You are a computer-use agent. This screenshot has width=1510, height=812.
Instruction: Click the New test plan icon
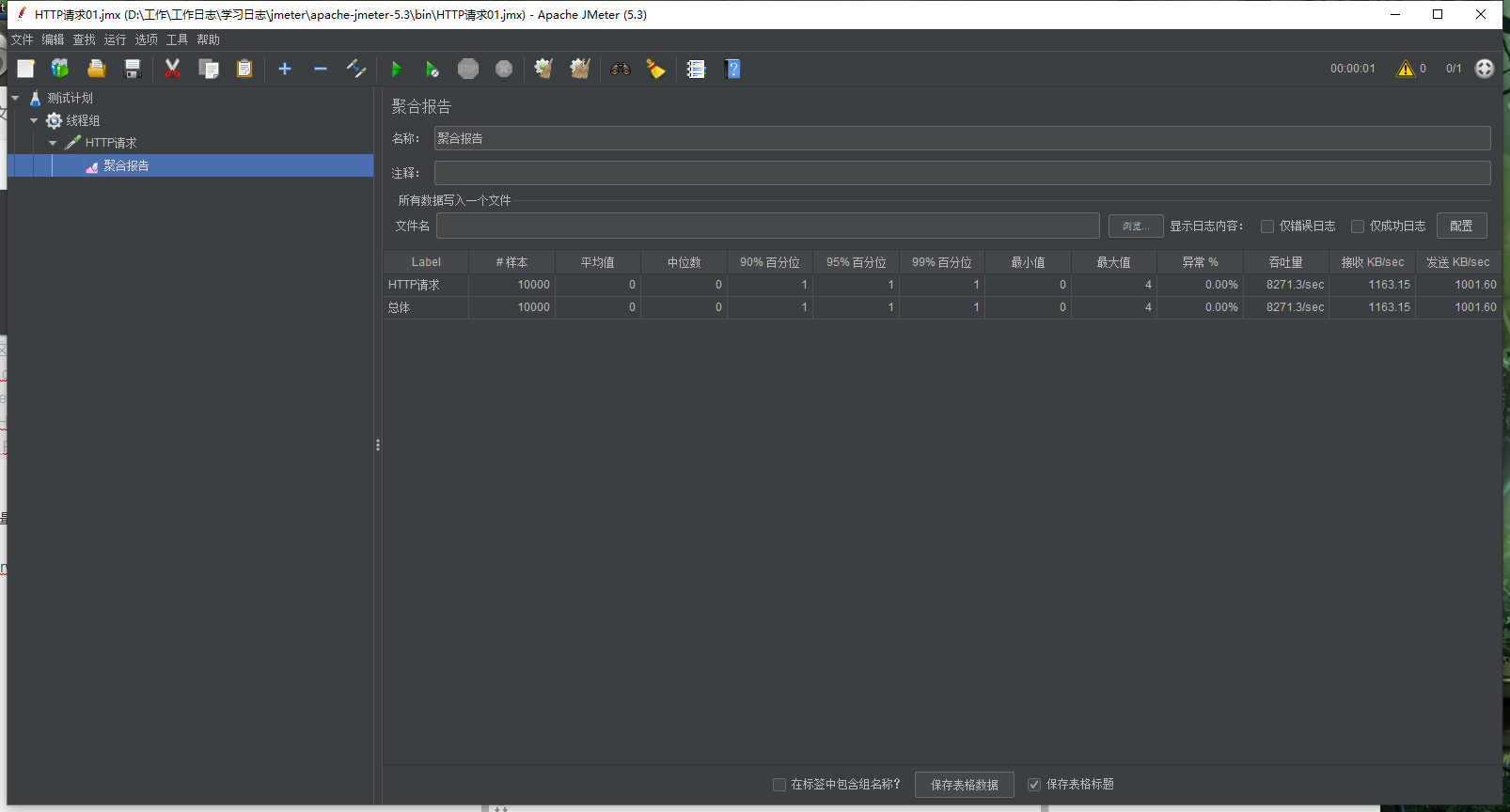(x=25, y=69)
